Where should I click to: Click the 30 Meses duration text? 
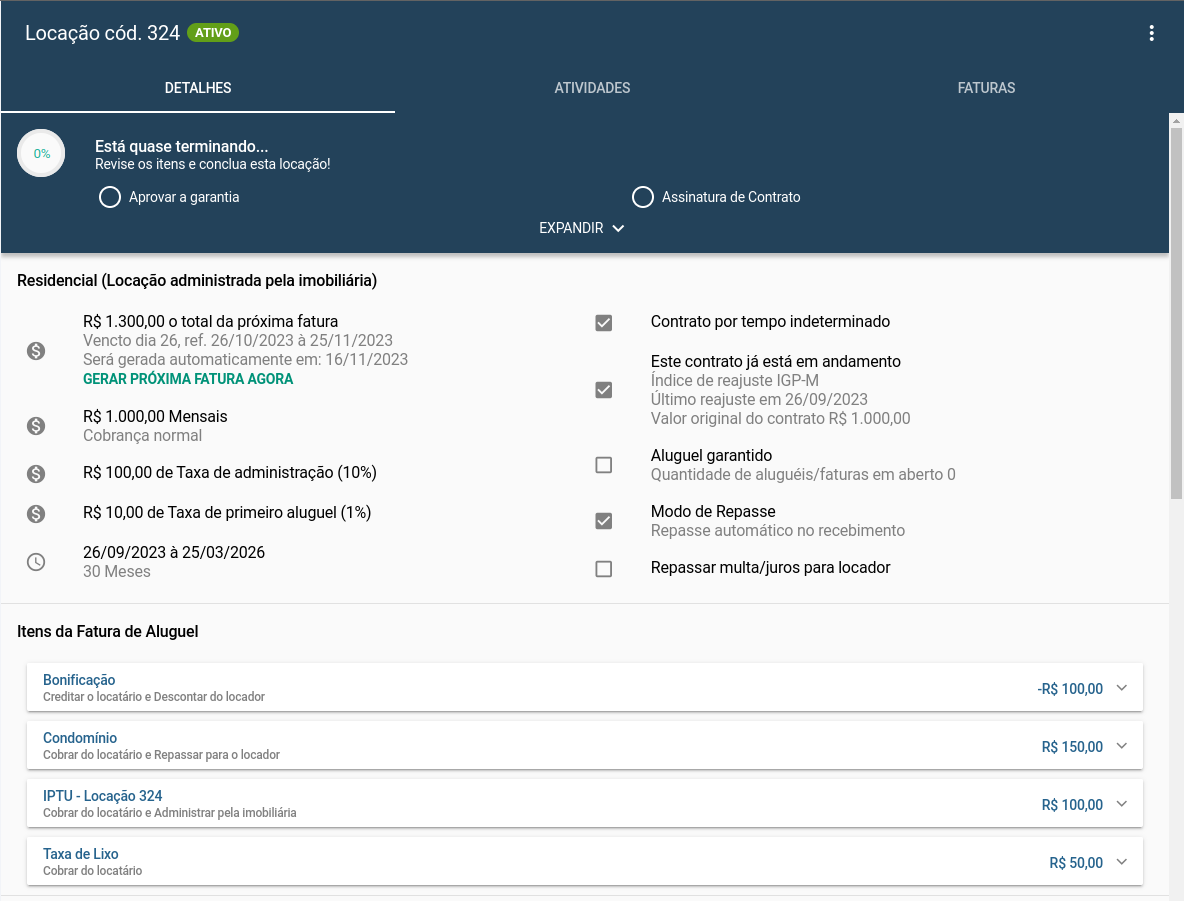click(117, 572)
